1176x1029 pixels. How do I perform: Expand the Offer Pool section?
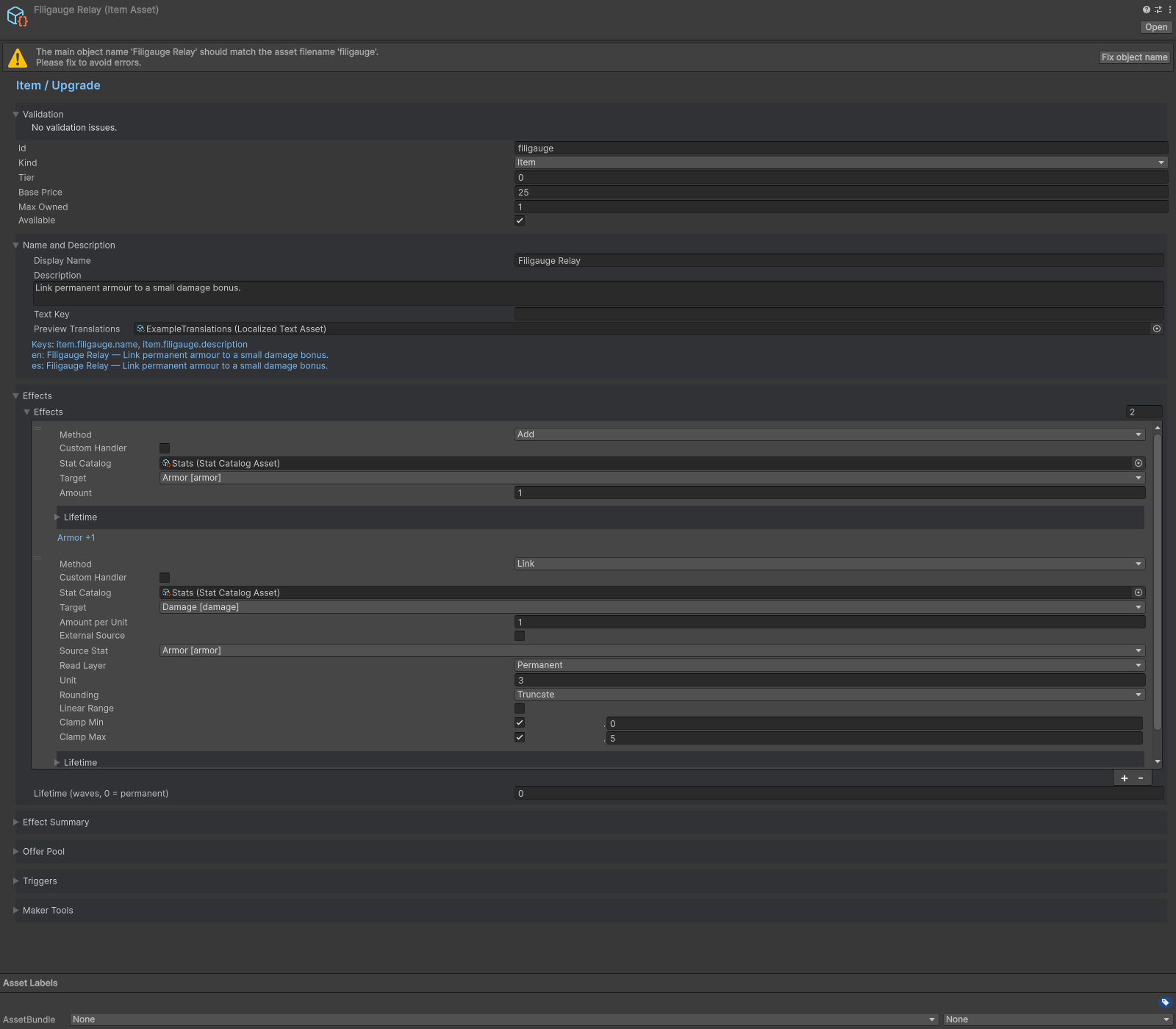point(15,852)
